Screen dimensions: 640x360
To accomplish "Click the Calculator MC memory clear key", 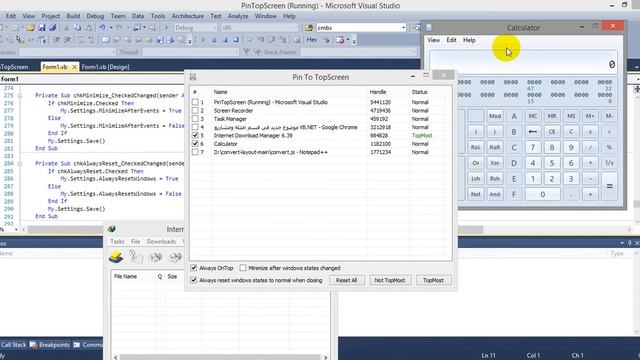I will coord(533,116).
